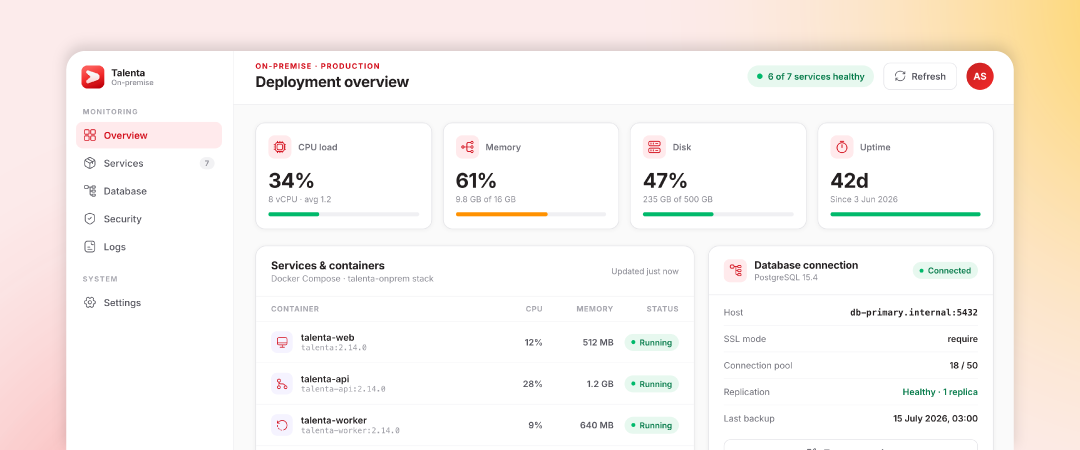Click the 28% CPU cell of talenta-api
Screen dimensions: 1080x450
pos(532,384)
